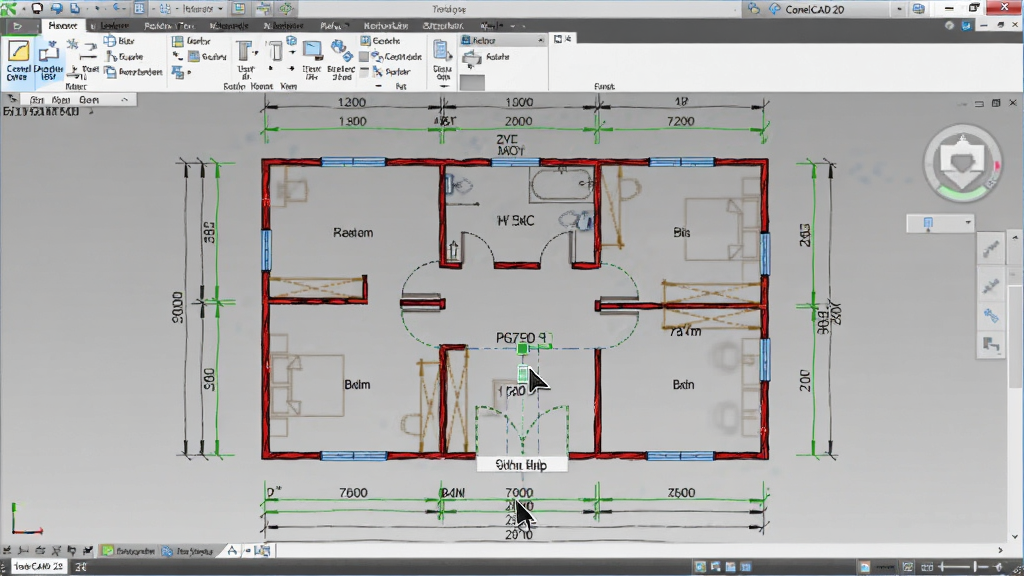Click the view navigation compass cube
The image size is (1024, 576).
coord(963,162)
